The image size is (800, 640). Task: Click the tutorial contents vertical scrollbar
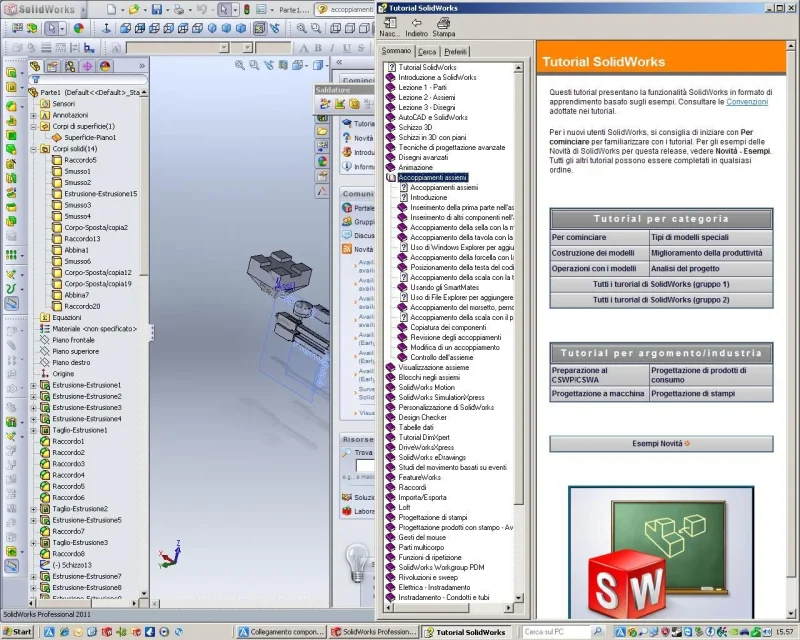(518, 332)
